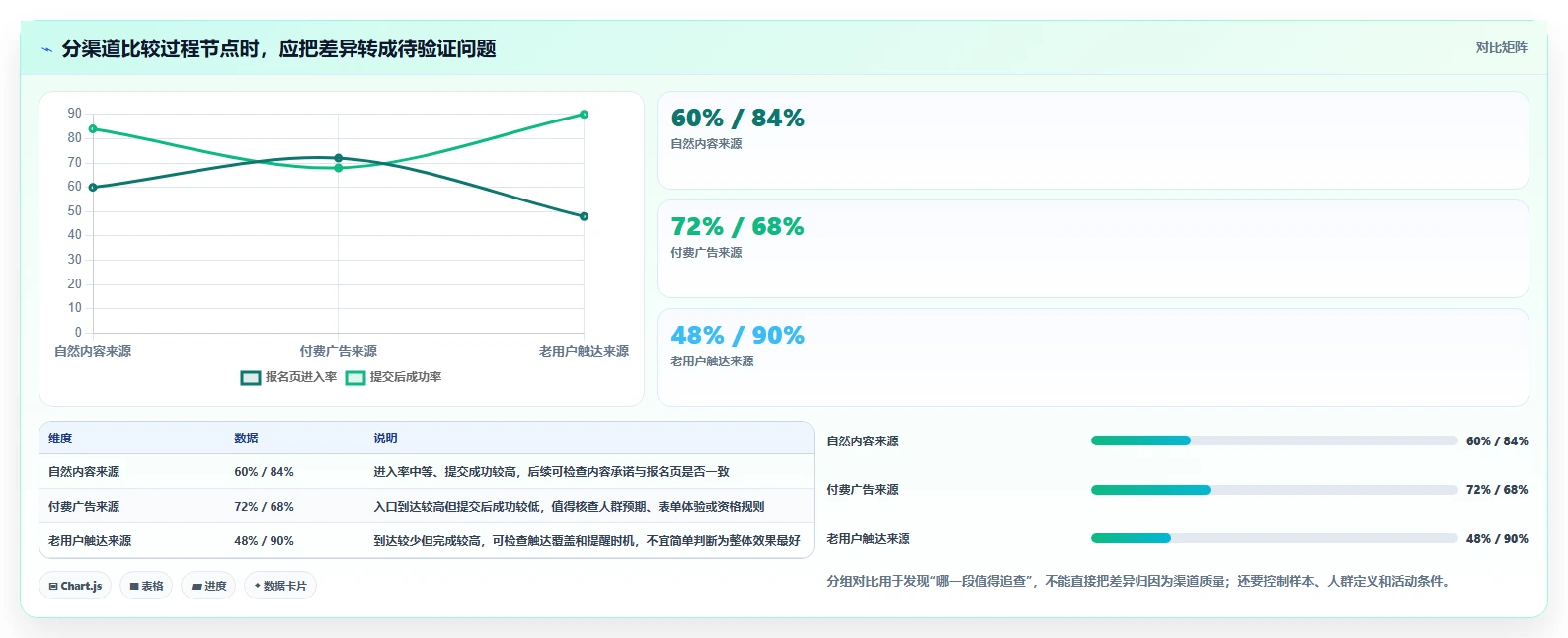
Task: Click the 自然内容来源 progress row label
Action: click(862, 441)
